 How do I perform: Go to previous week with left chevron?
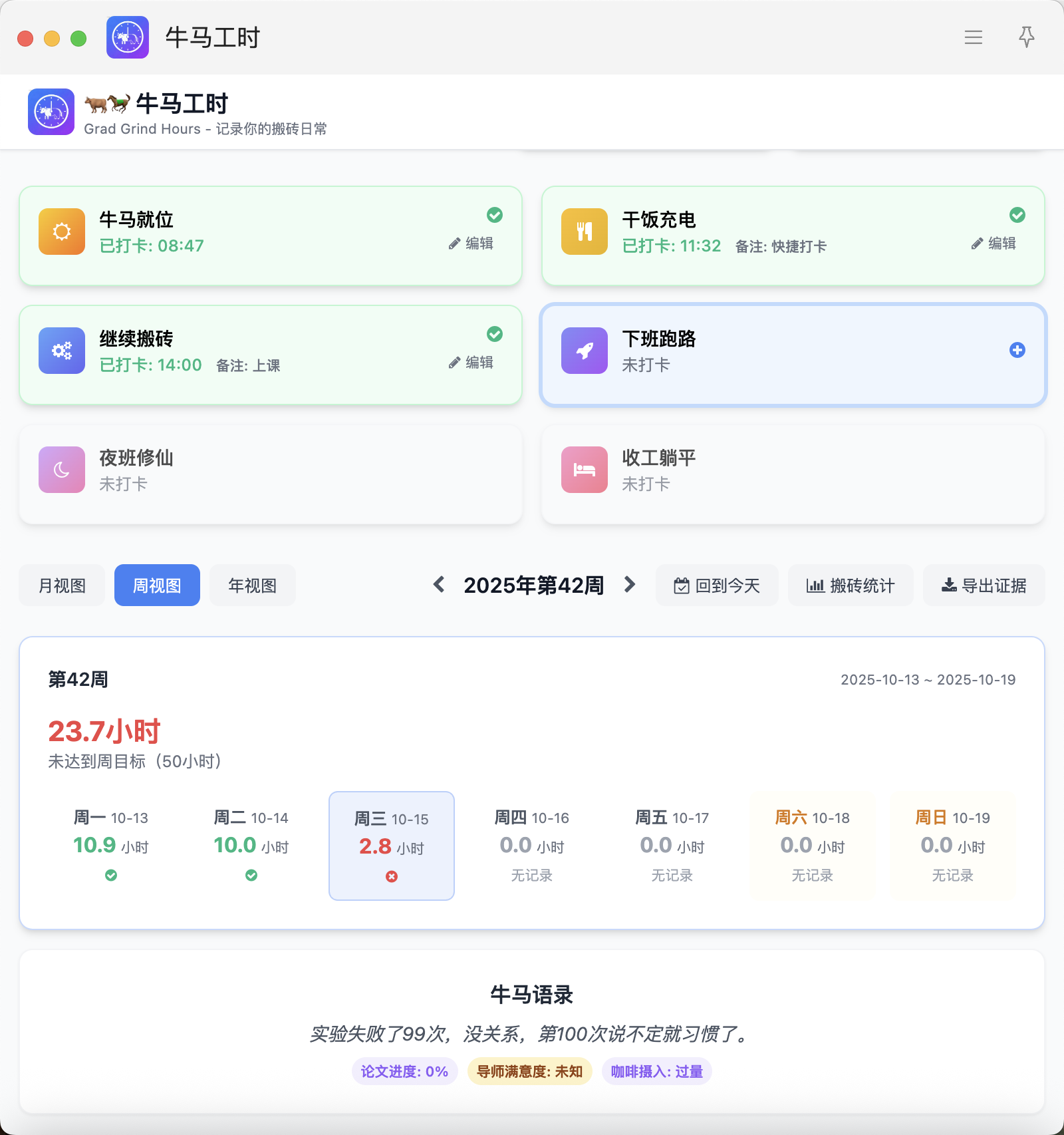439,585
